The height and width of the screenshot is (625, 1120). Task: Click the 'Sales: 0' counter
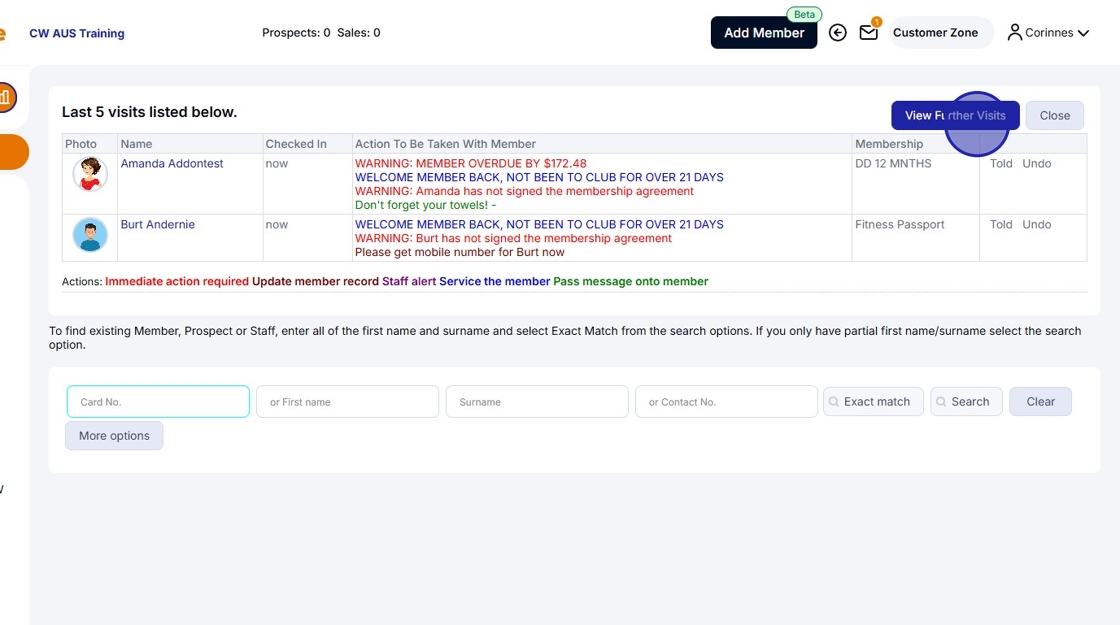[359, 33]
